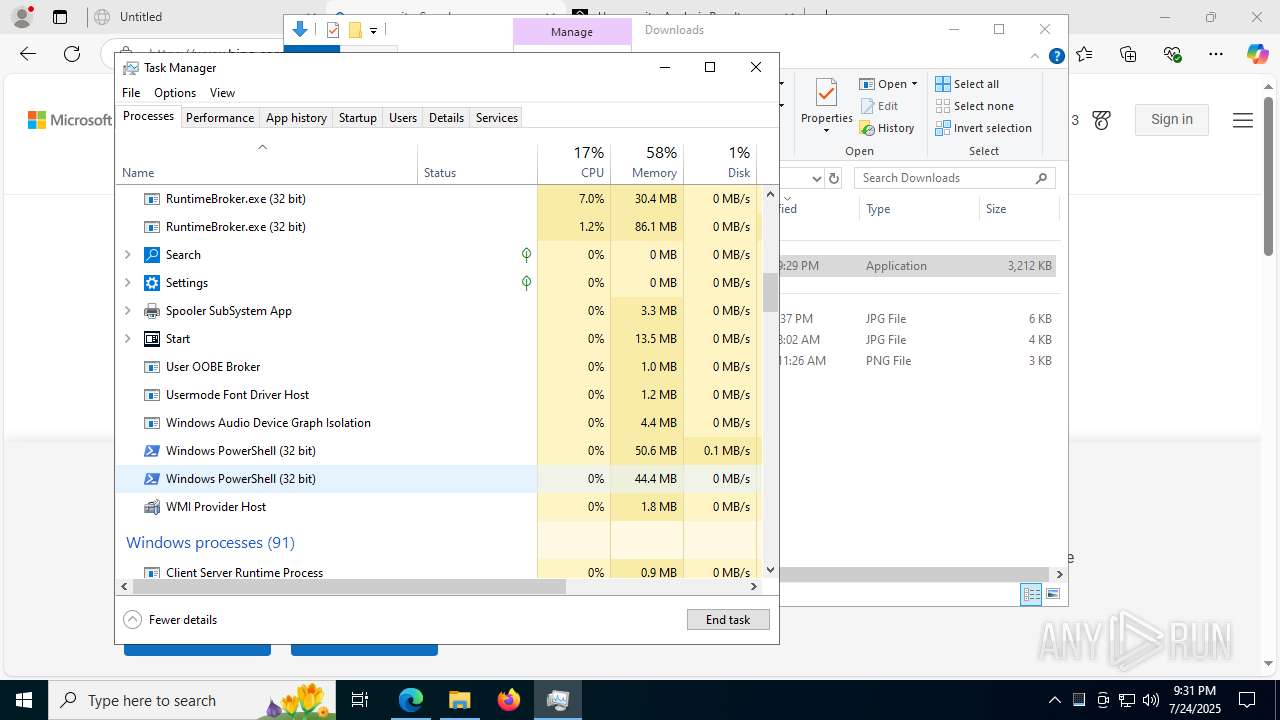Open File Explorer from the taskbar

coord(460,700)
